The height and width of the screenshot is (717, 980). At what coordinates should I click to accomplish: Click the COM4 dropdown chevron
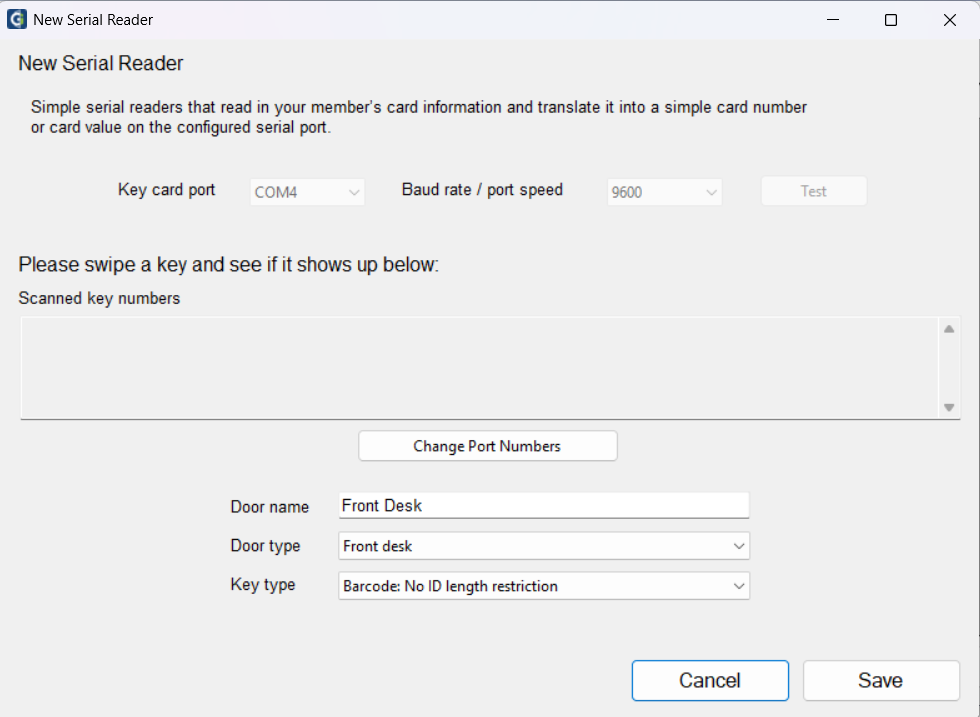(354, 193)
